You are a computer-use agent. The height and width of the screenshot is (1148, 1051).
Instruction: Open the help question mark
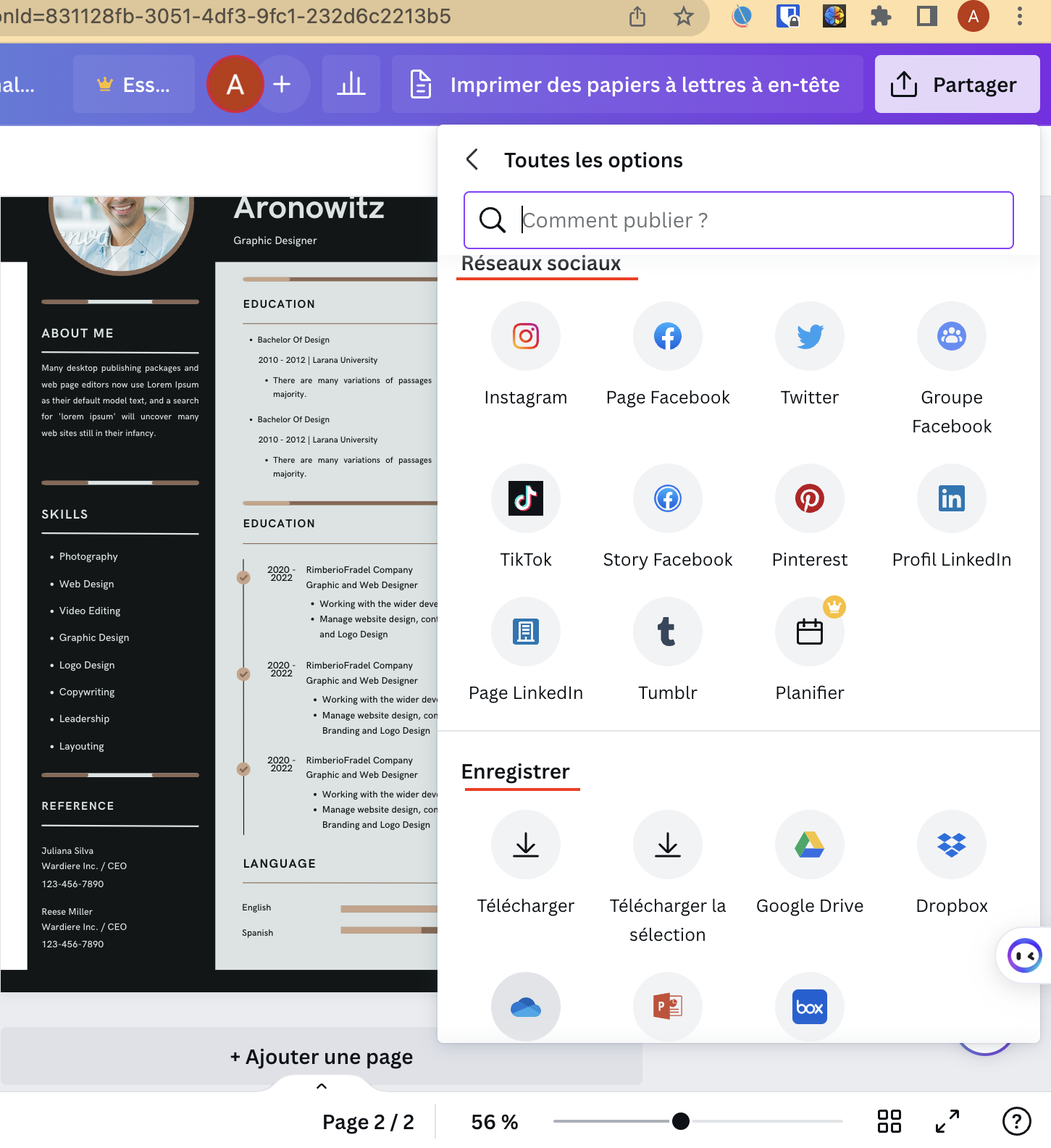pos(1017,1121)
